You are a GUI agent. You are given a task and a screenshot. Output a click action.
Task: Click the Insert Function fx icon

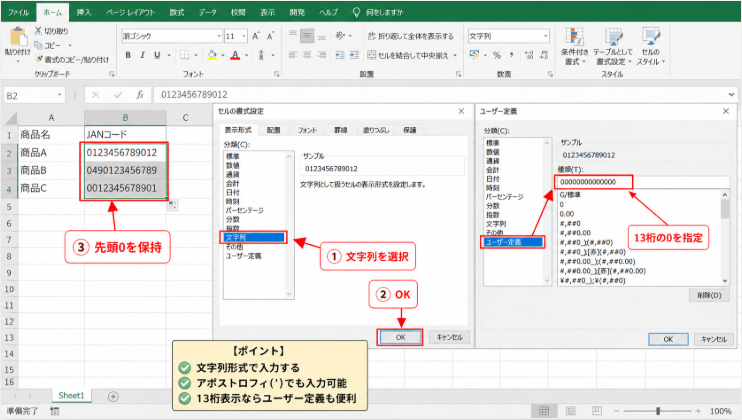click(140, 95)
